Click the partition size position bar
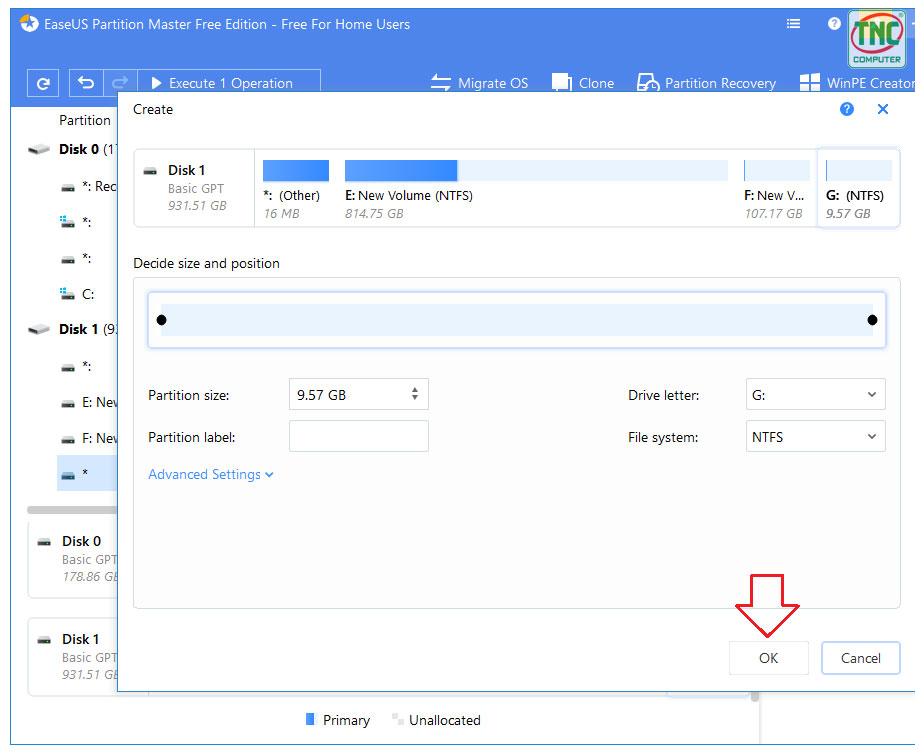This screenshot has height=754, width=915. pyautogui.click(x=517, y=320)
